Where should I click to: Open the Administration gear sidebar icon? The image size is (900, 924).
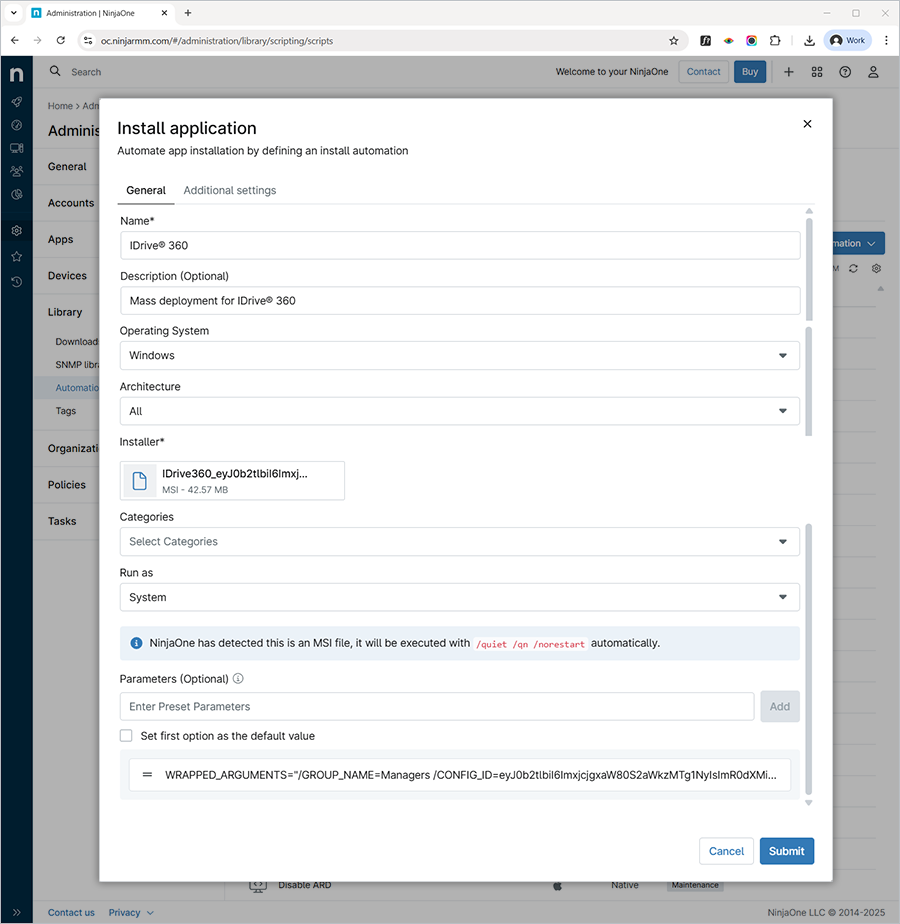pyautogui.click(x=17, y=230)
